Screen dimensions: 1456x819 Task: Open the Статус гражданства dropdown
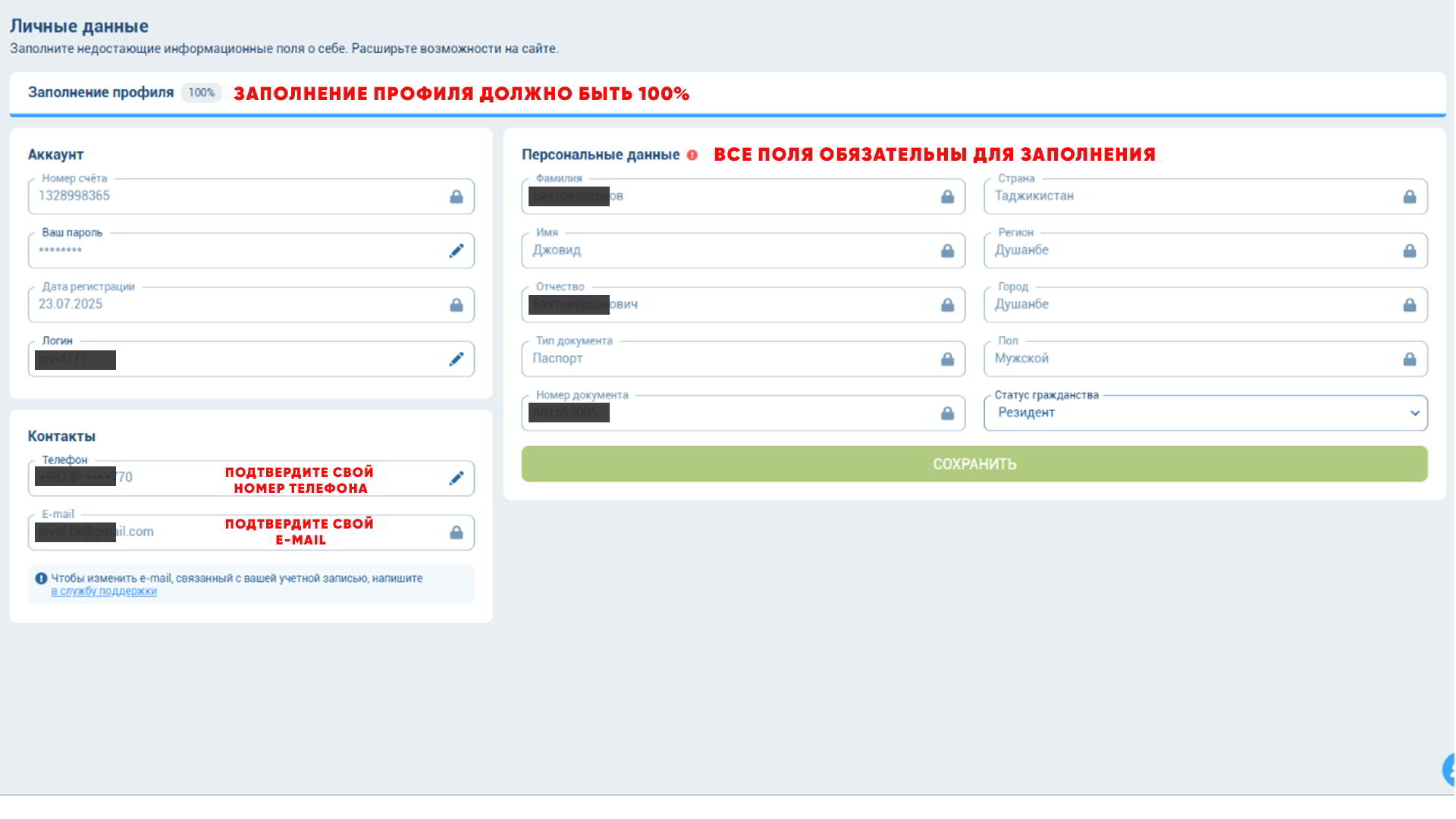(1204, 413)
